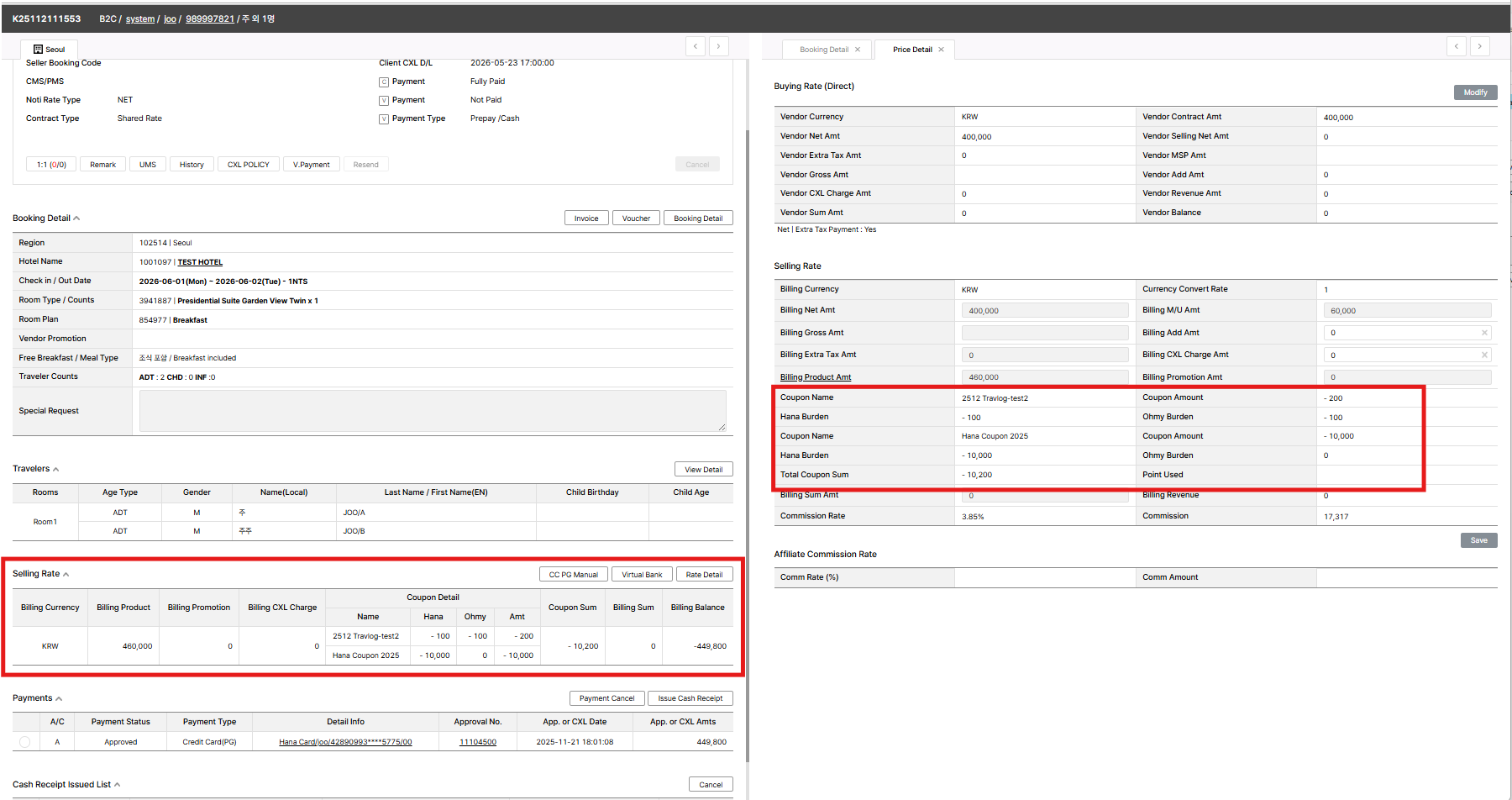Select the radio button in the Approved payment row

(x=24, y=742)
